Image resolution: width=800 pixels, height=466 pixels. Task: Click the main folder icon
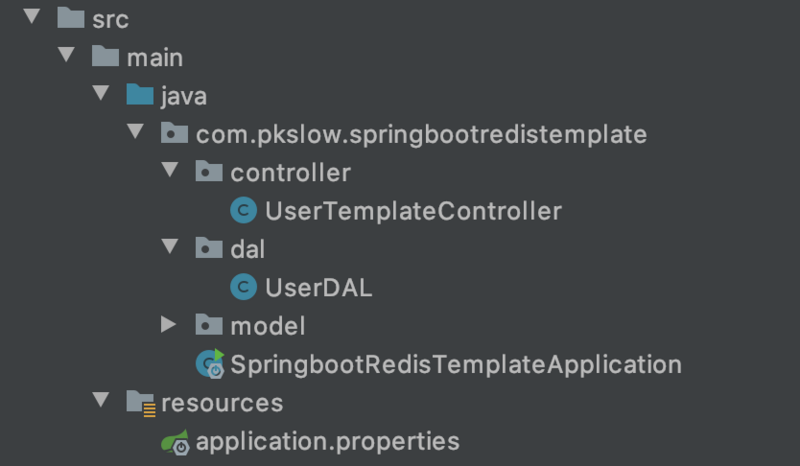pos(106,57)
